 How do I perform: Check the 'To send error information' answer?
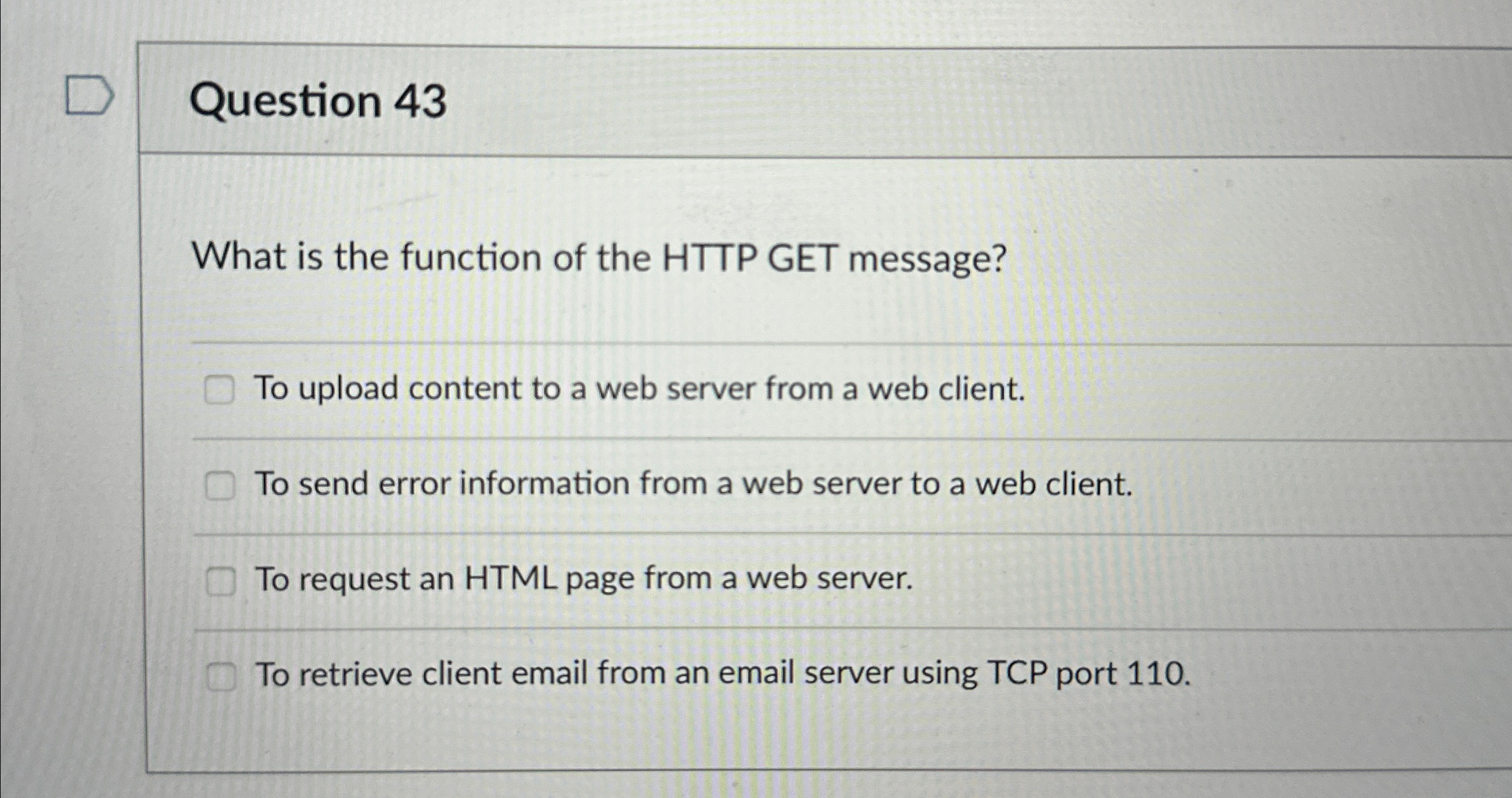(x=221, y=484)
